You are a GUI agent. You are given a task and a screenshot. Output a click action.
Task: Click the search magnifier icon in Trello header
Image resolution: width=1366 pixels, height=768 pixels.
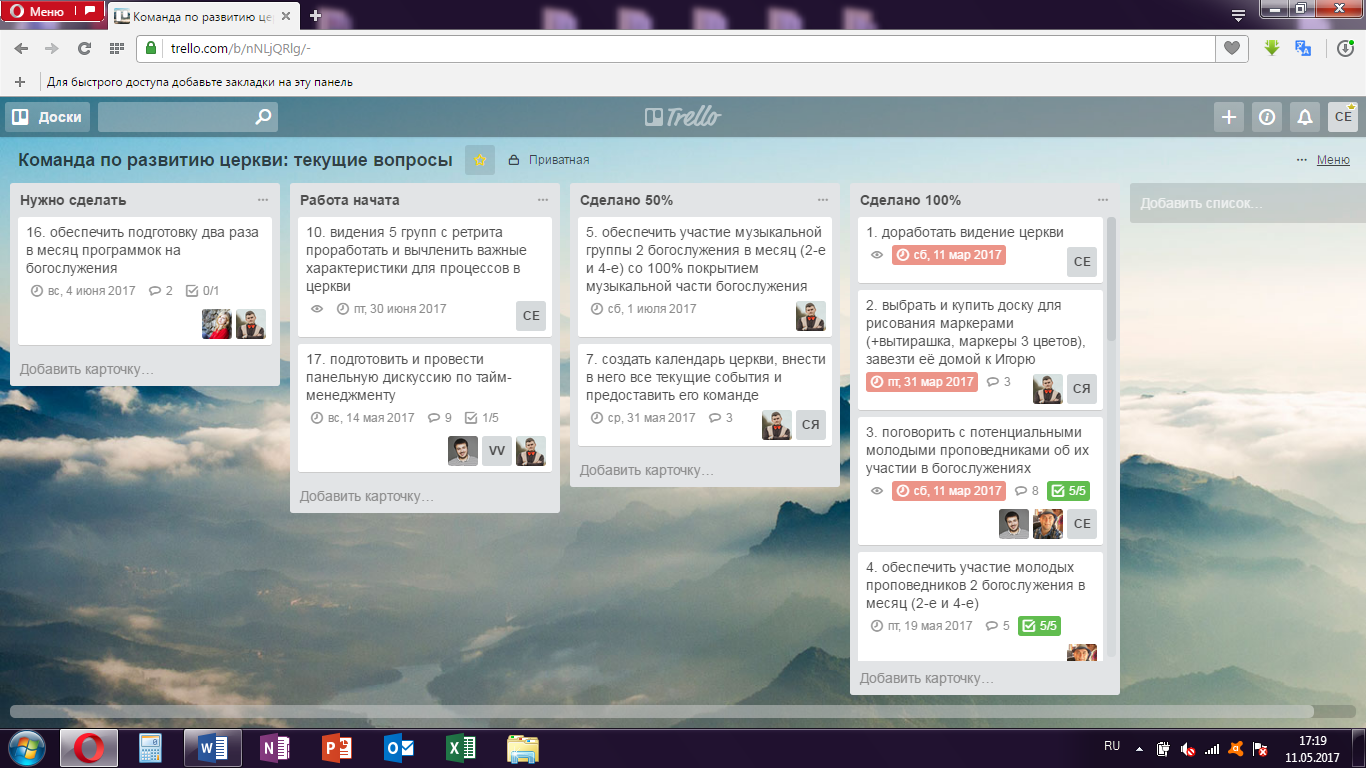[x=263, y=117]
